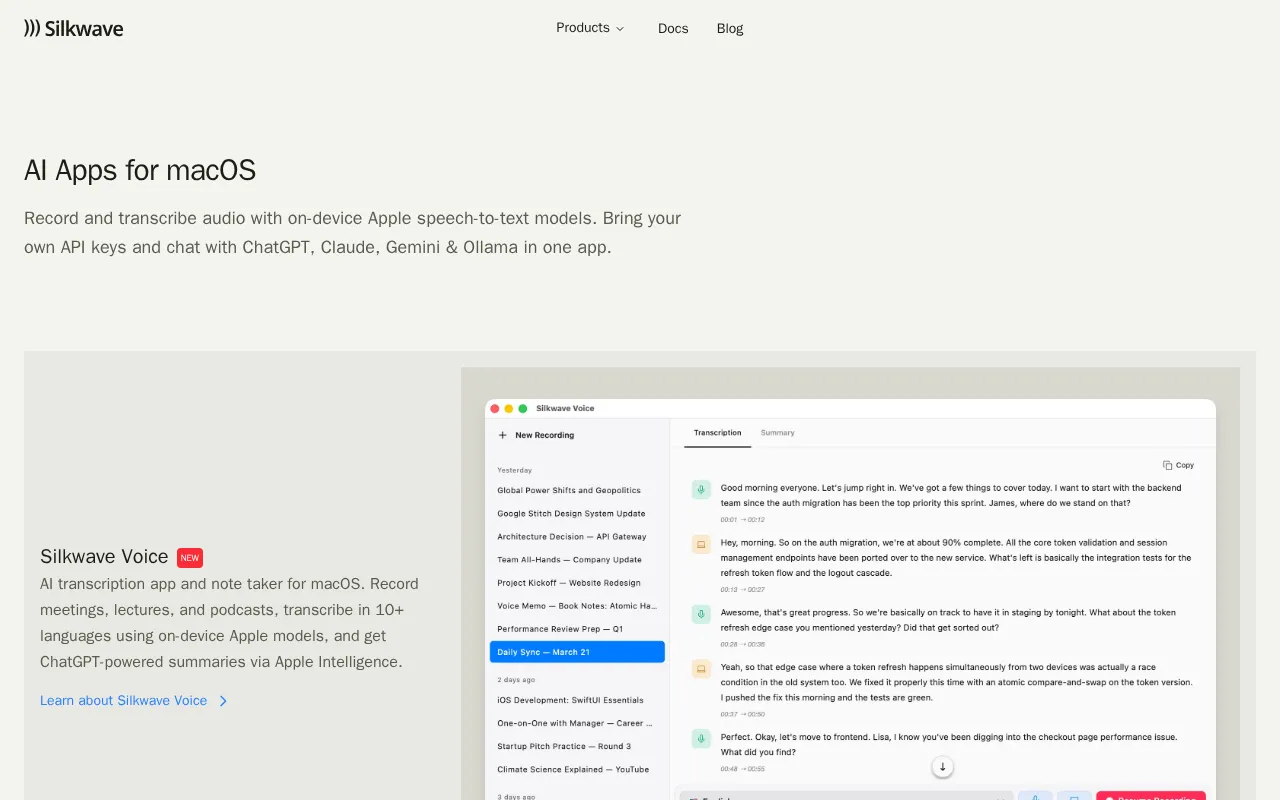Select the highlighted Daily Sync — March 21 recording
This screenshot has width=1280, height=800.
click(577, 652)
